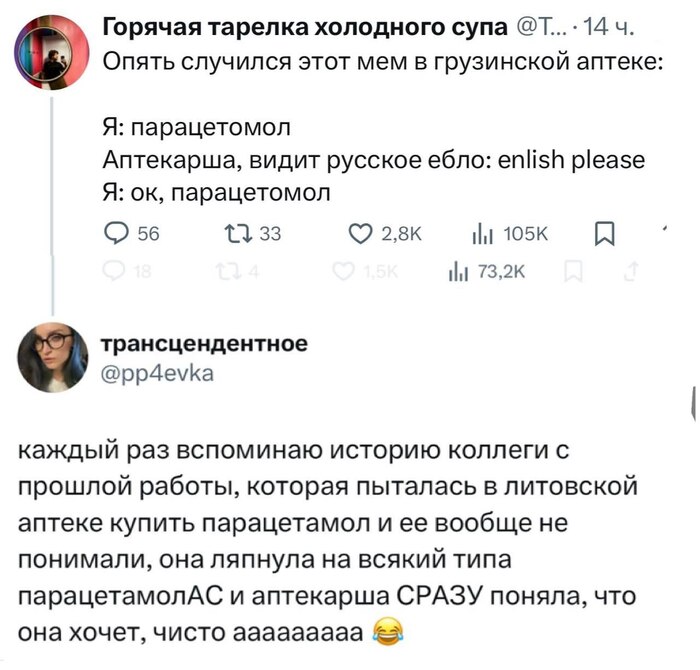This screenshot has height=670, width=700.
Task: View the 105K views analytics icon
Action: (x=478, y=234)
